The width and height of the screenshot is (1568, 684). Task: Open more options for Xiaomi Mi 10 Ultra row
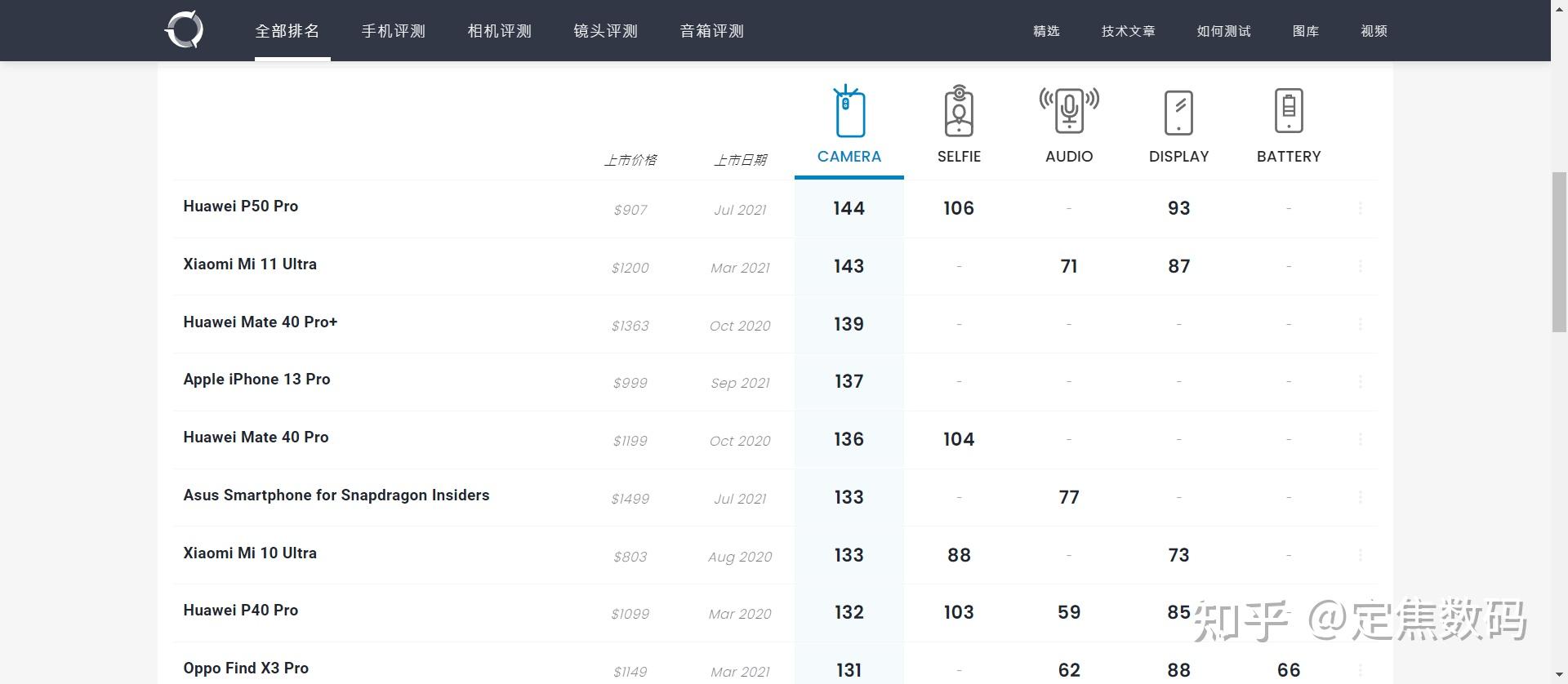[x=1360, y=555]
